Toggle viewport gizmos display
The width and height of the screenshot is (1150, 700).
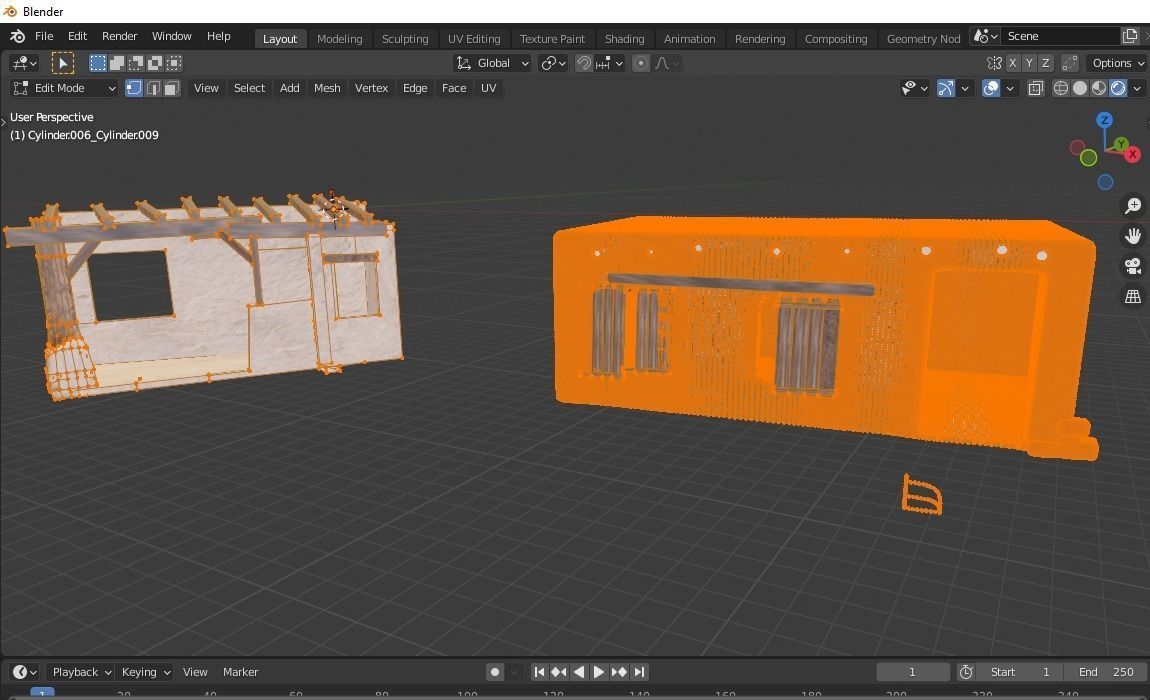(946, 88)
